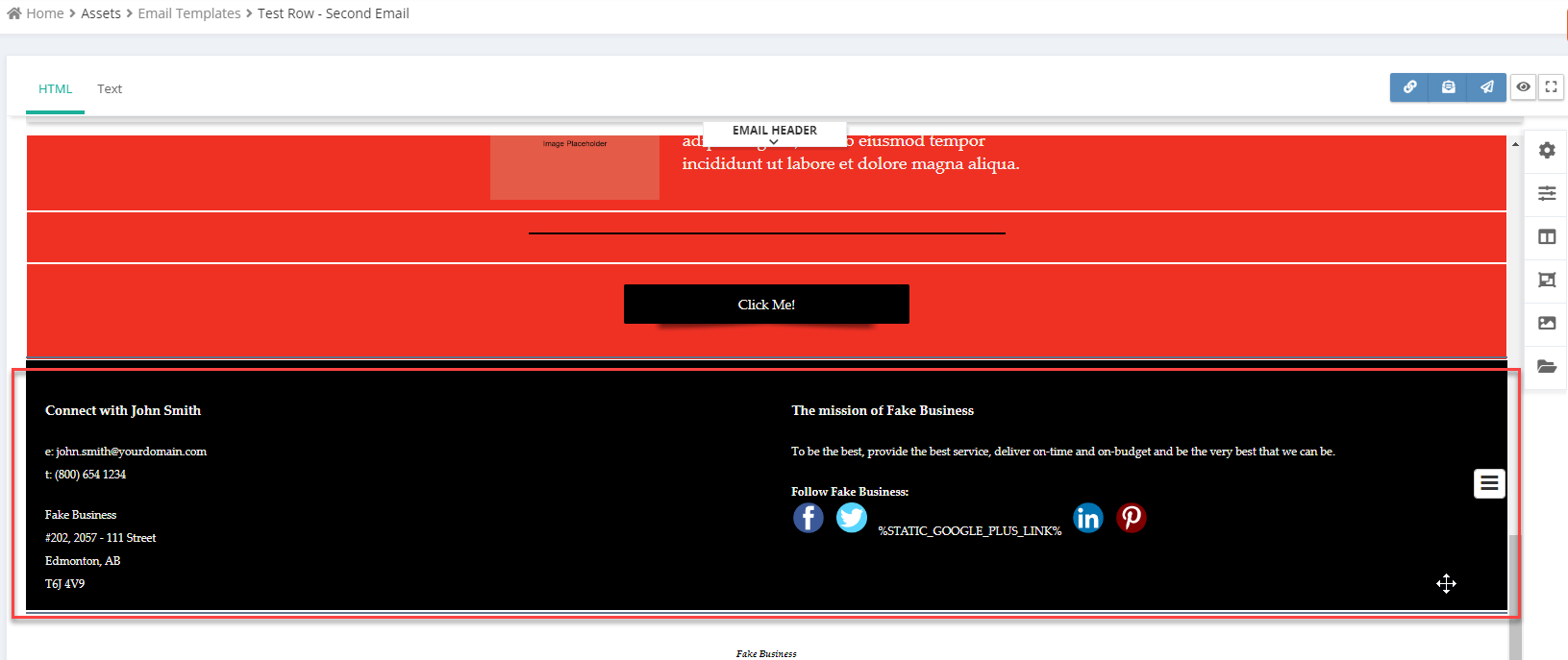Switch to the Text tab
The height and width of the screenshot is (660, 1568).
(x=110, y=88)
